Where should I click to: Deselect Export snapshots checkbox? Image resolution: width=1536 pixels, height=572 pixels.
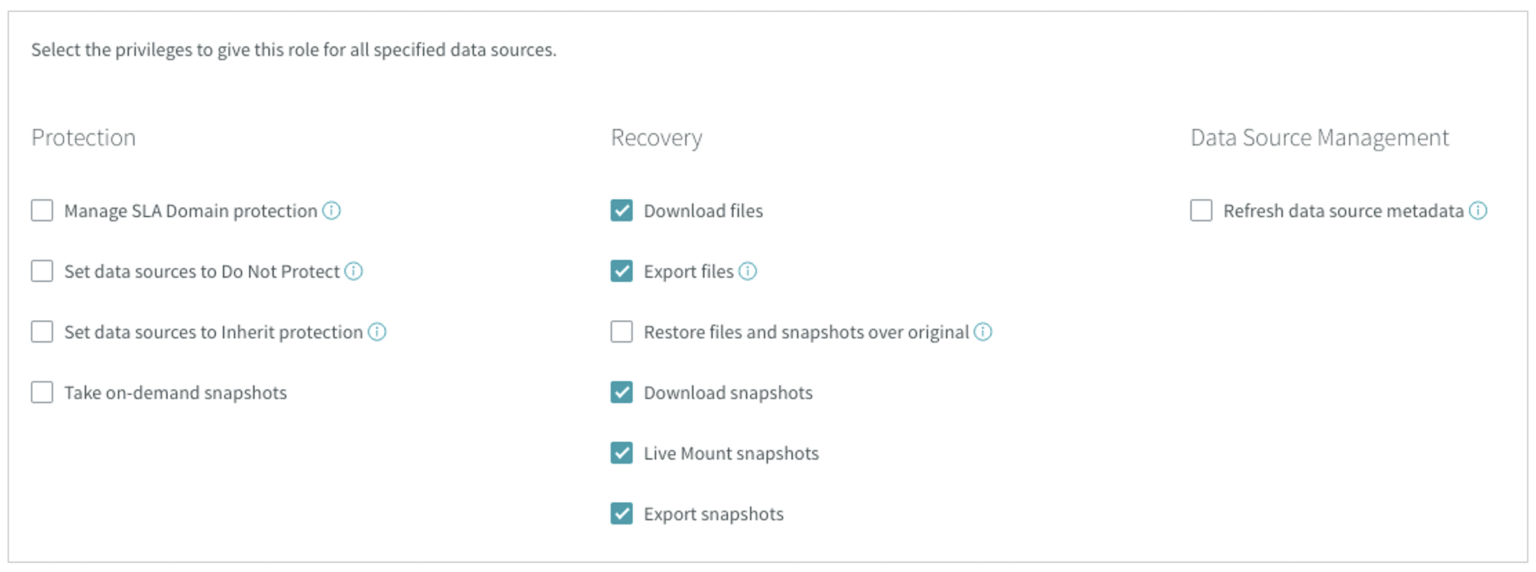point(622,514)
